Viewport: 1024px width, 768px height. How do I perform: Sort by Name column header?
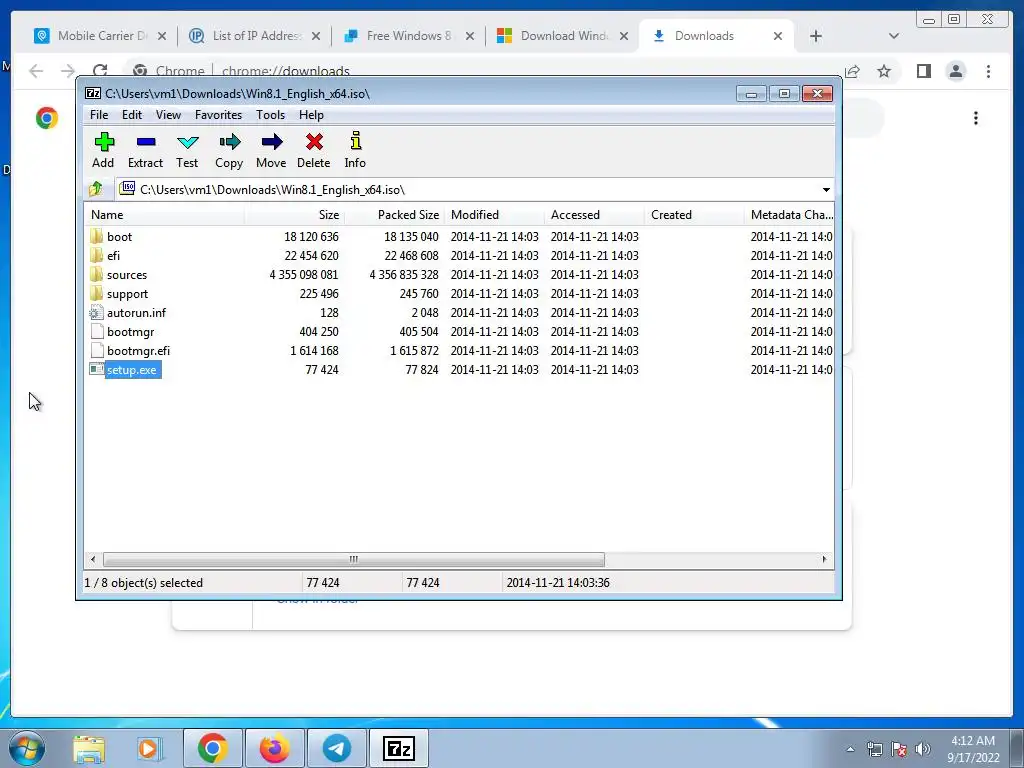tap(165, 215)
